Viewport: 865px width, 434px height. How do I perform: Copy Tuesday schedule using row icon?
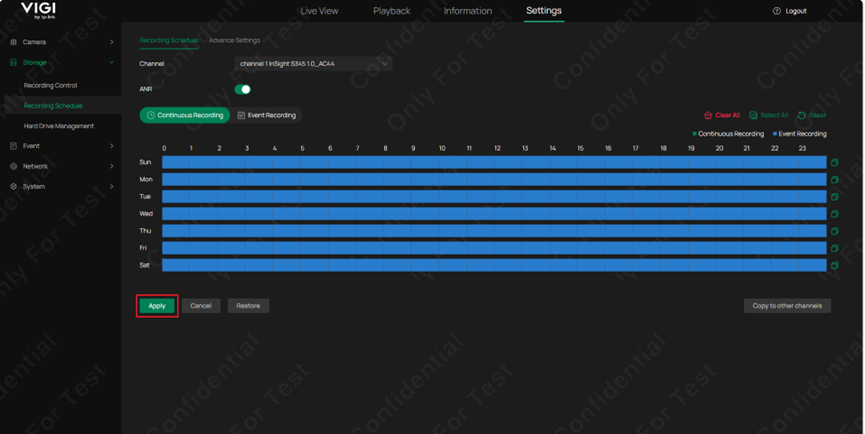click(x=835, y=196)
